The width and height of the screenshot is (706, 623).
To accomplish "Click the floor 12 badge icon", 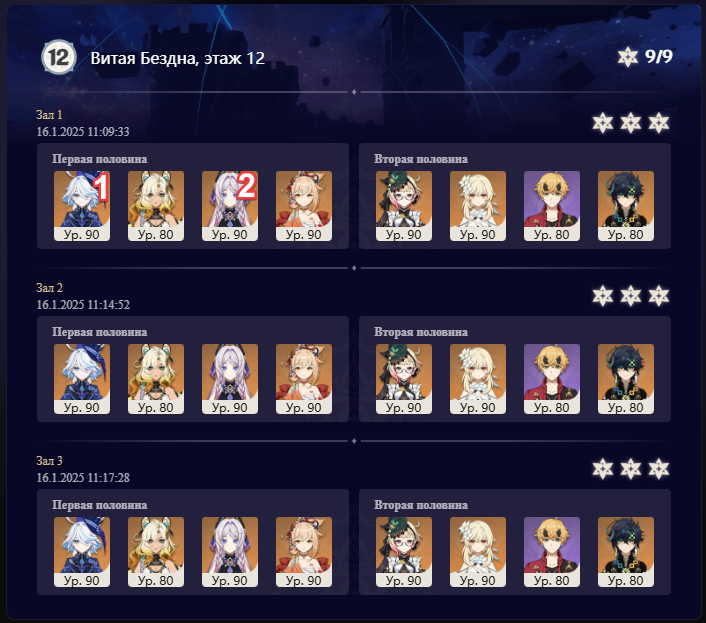I will [x=59, y=57].
